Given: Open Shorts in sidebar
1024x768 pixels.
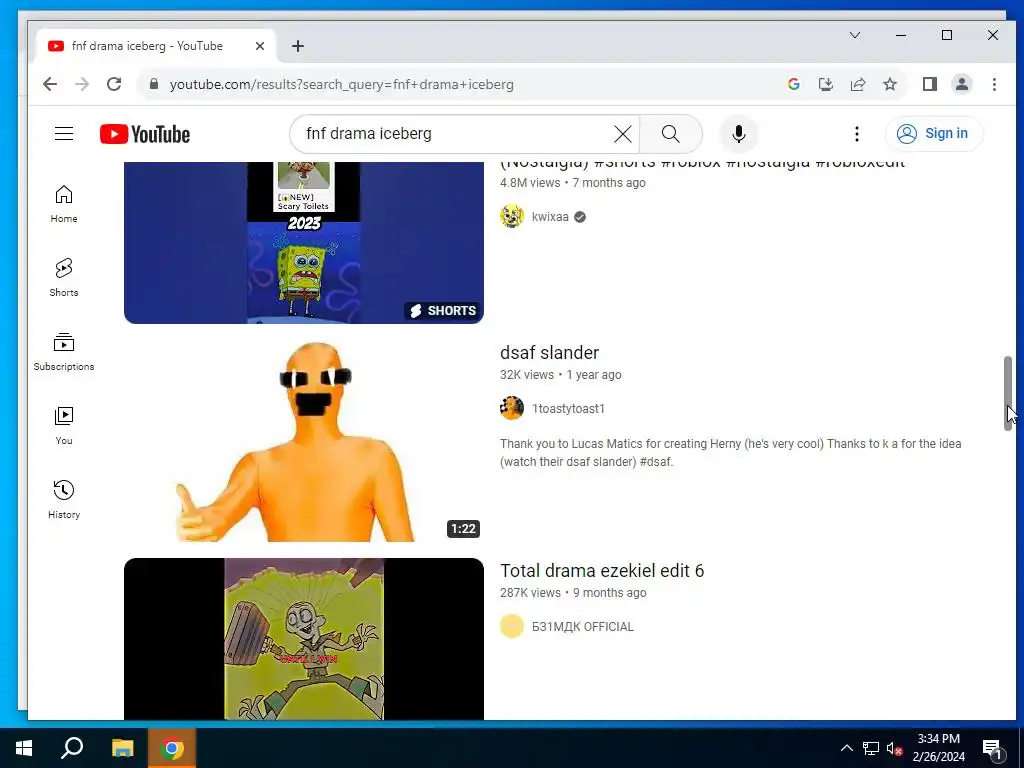Looking at the screenshot, I should pos(64,278).
